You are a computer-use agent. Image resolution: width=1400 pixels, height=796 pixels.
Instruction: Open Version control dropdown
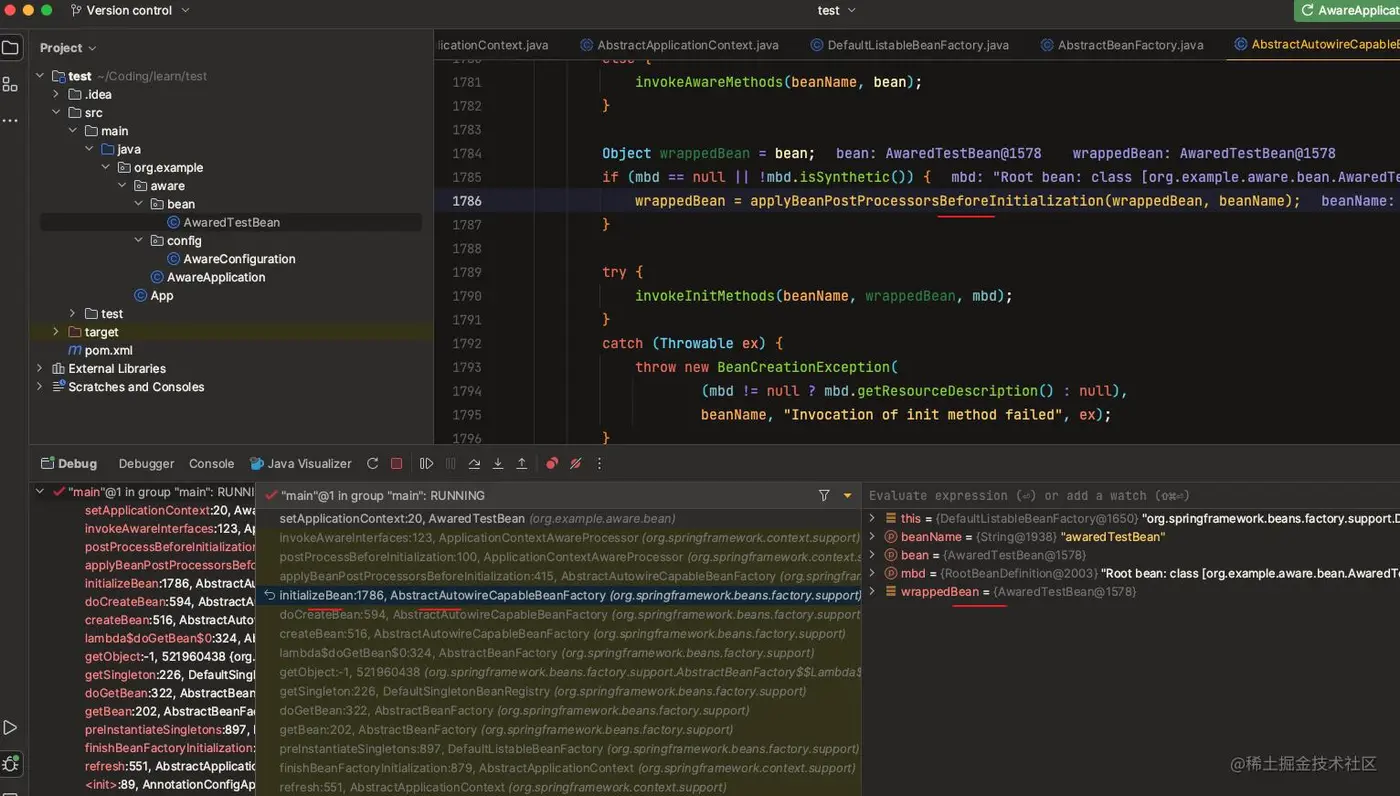click(130, 10)
